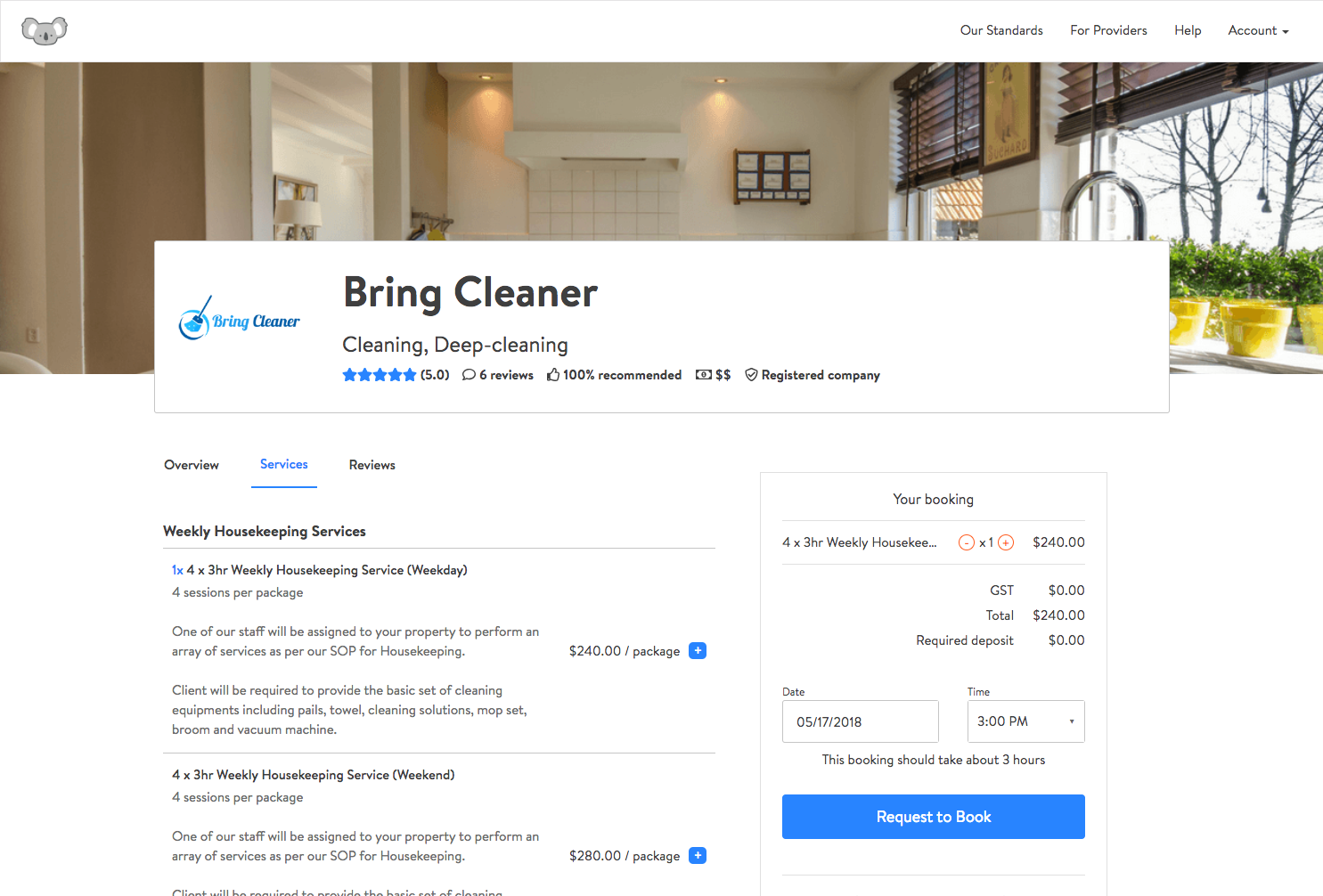The width and height of the screenshot is (1323, 896).
Task: Click 4 x 3hr Weekly Housekeeping Service (Weekend) title
Action: pos(314,775)
